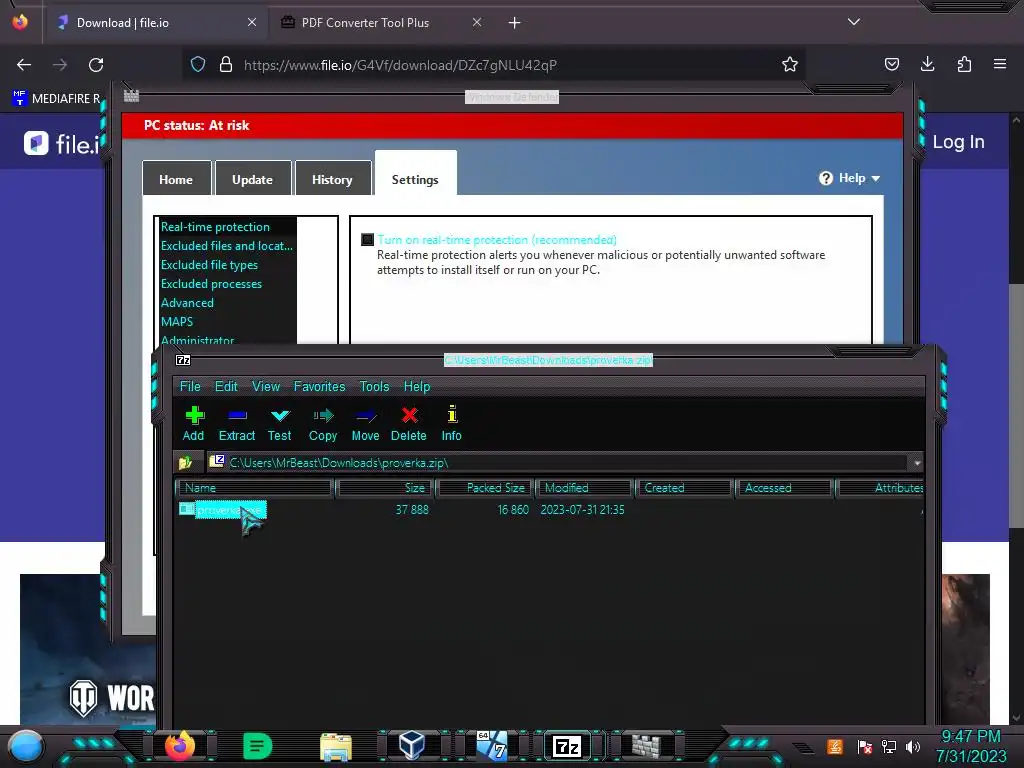Screen dimensions: 1024x768
Task: Open the Info icon in 7-Zip toolbar
Action: point(451,424)
